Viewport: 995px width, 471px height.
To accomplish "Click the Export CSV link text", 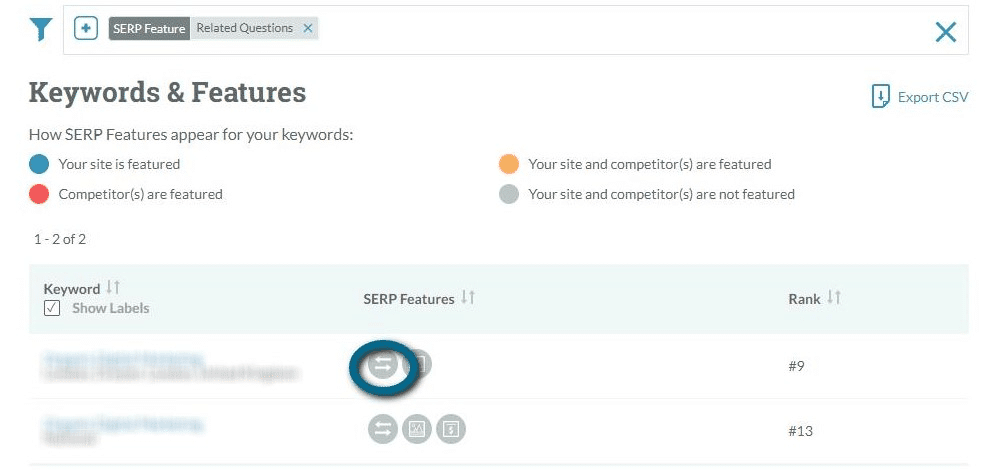I will pos(932,97).
